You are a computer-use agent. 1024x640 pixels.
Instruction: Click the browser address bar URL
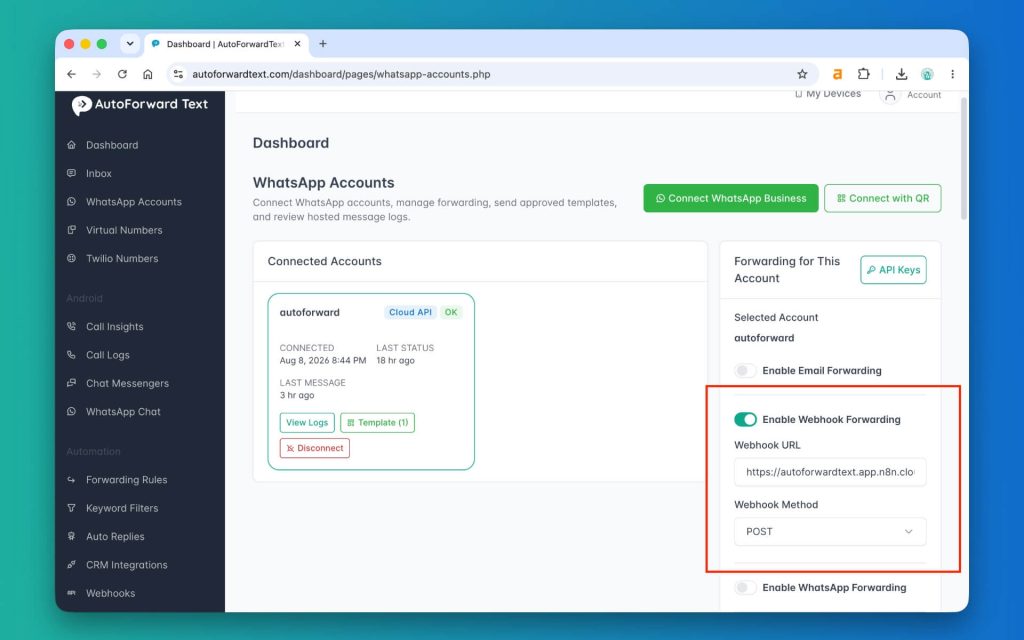(341, 74)
